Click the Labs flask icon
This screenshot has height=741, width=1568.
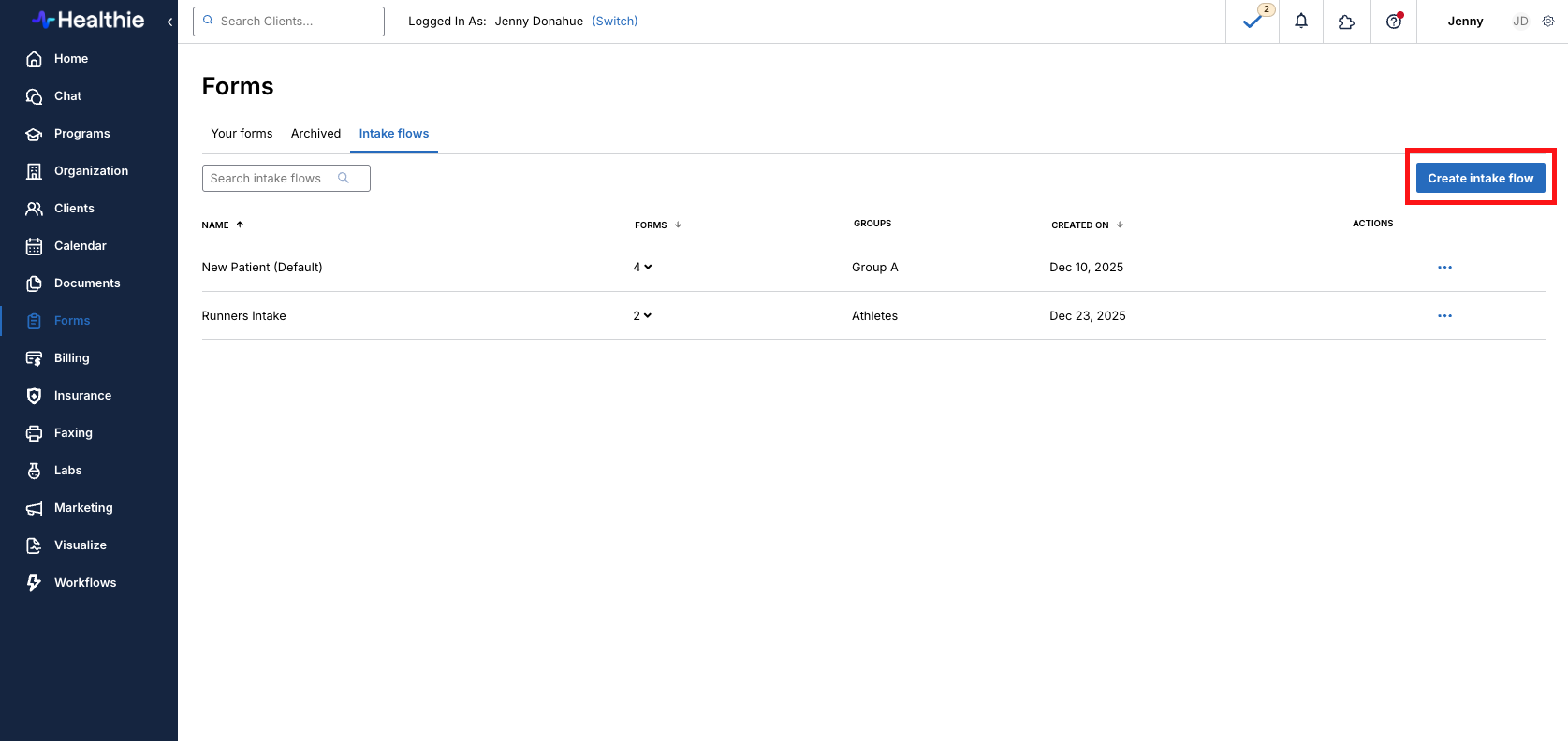(x=34, y=471)
